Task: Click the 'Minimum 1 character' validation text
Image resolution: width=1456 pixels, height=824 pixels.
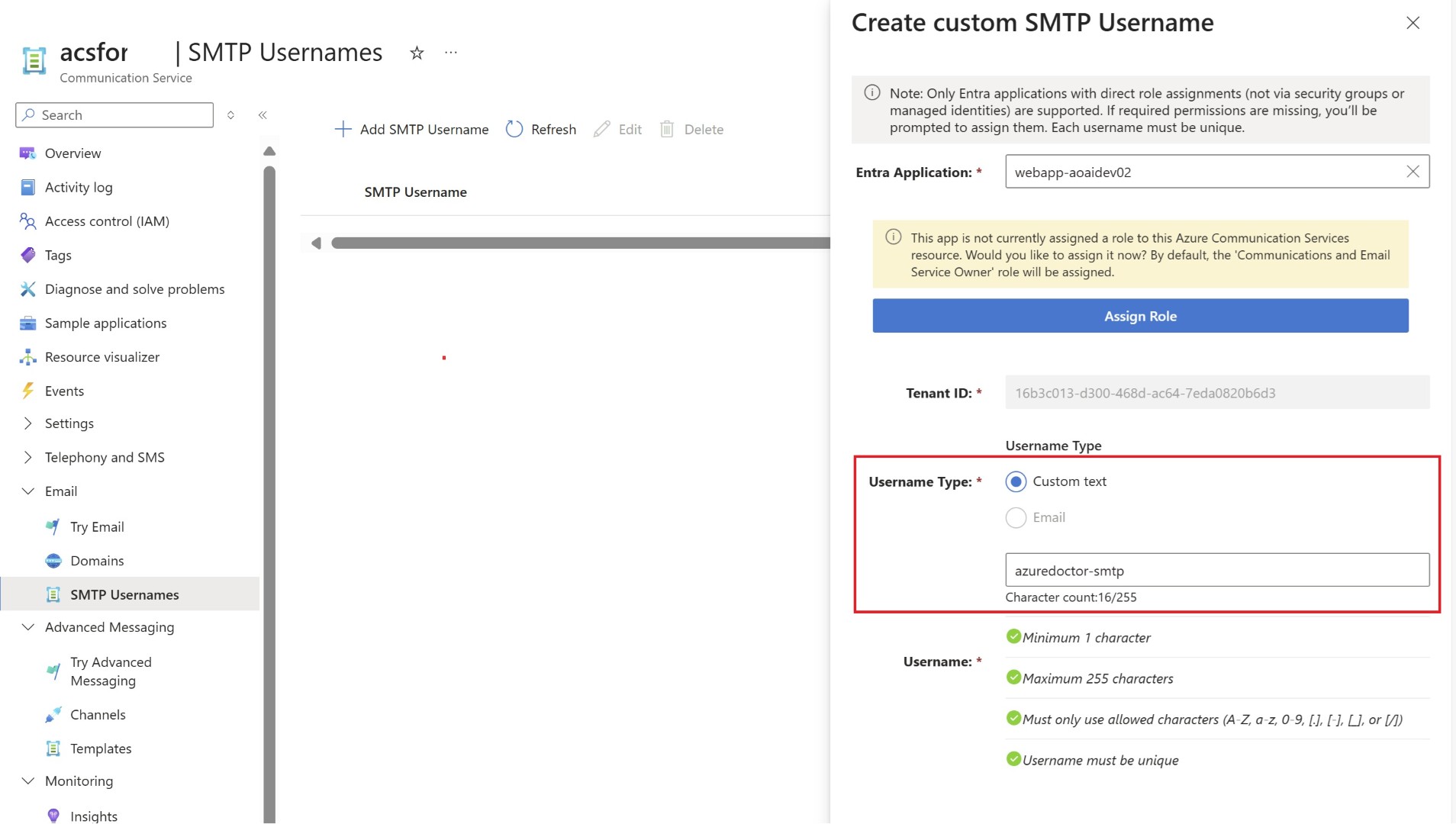Action: [1086, 638]
